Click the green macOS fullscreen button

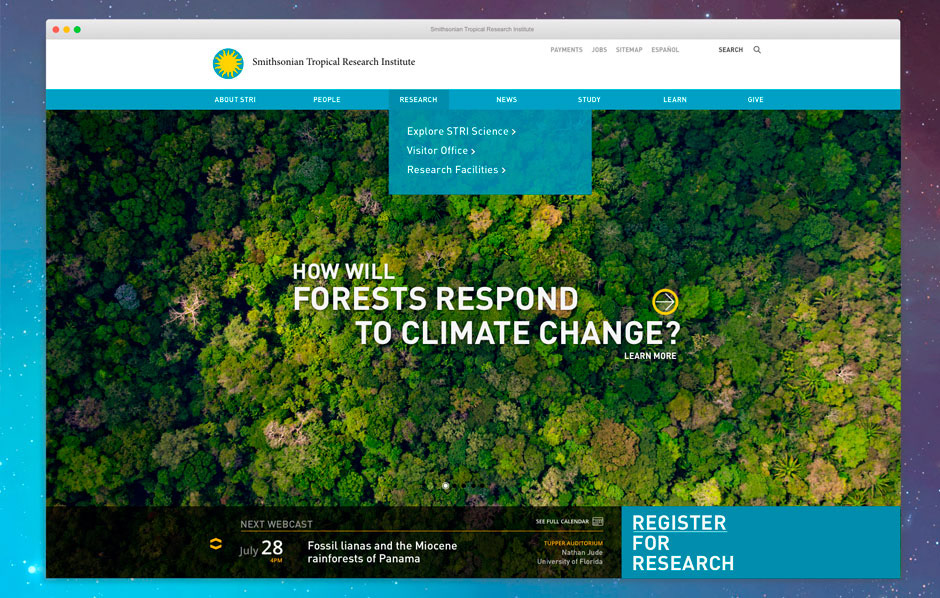[x=77, y=29]
